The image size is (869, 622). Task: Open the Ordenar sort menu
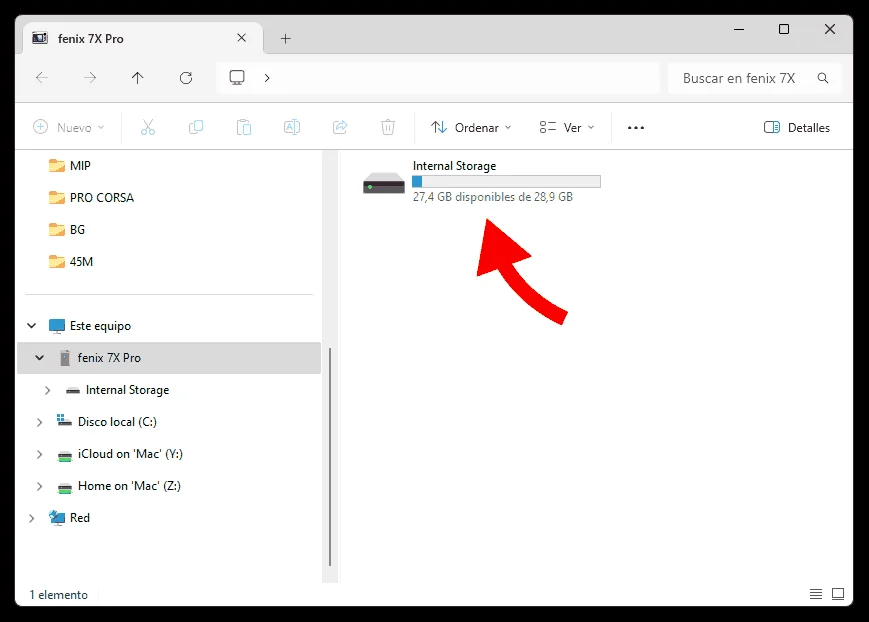[x=471, y=128]
